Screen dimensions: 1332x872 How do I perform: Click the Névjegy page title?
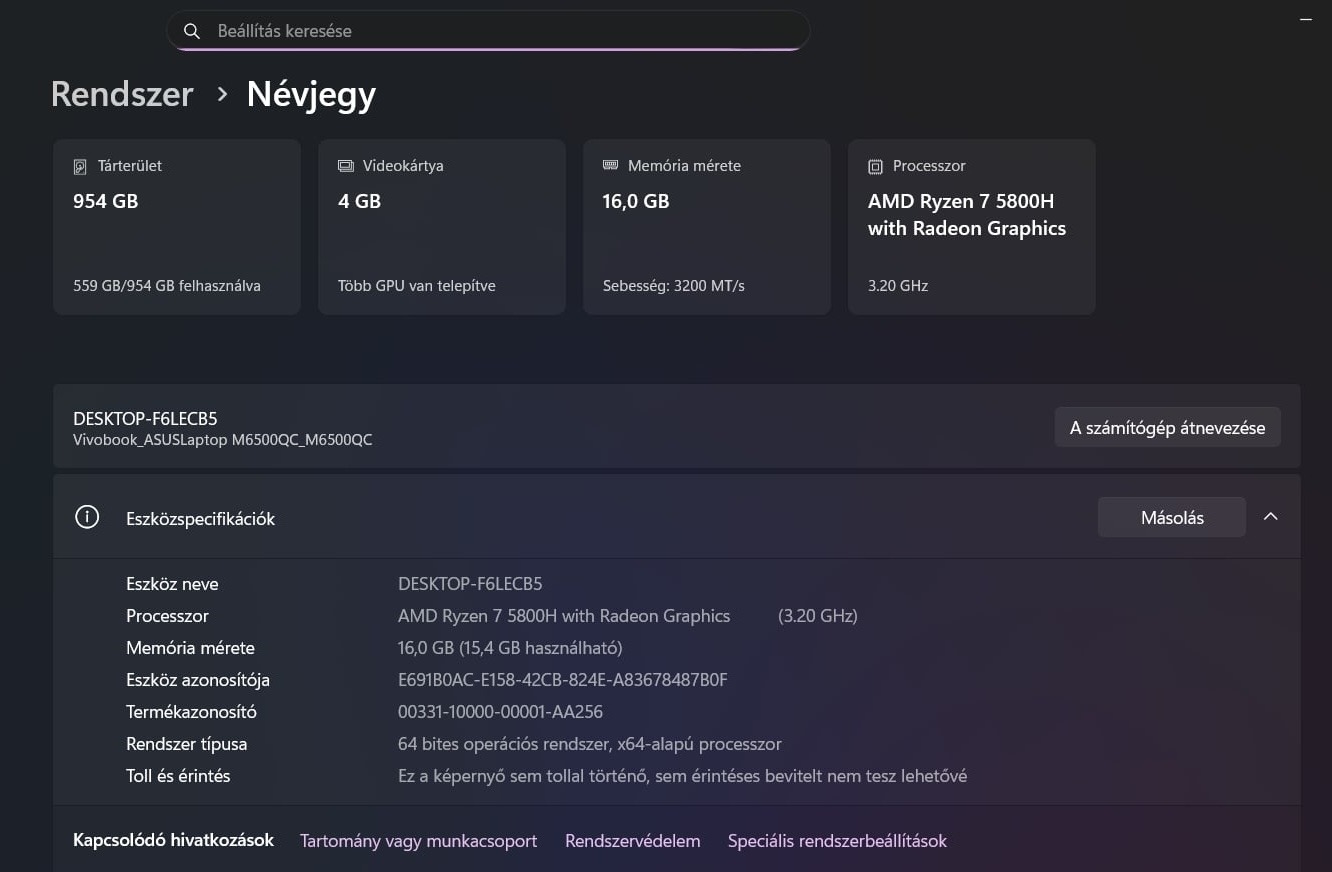point(311,94)
